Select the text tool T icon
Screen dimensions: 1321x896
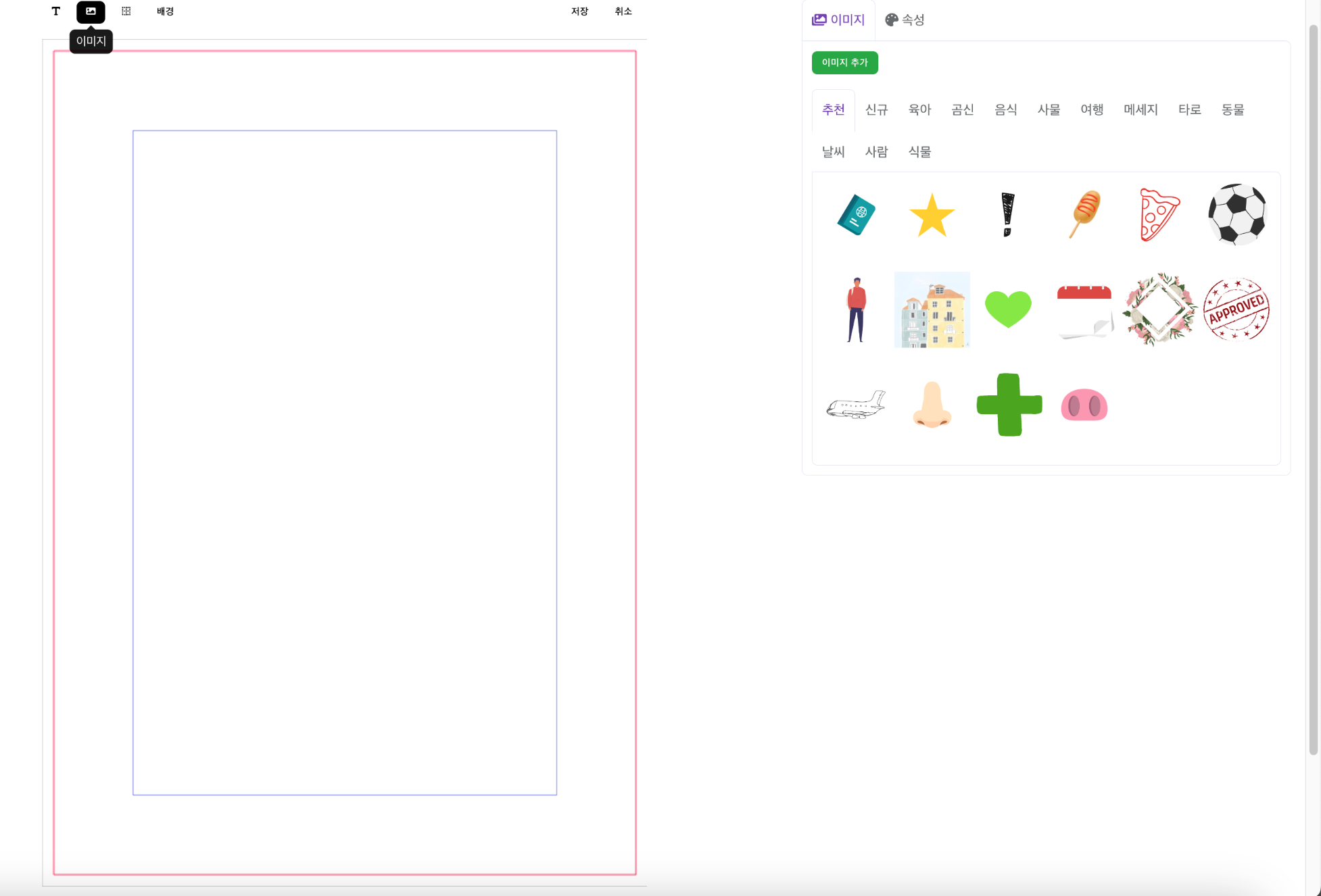(56, 11)
